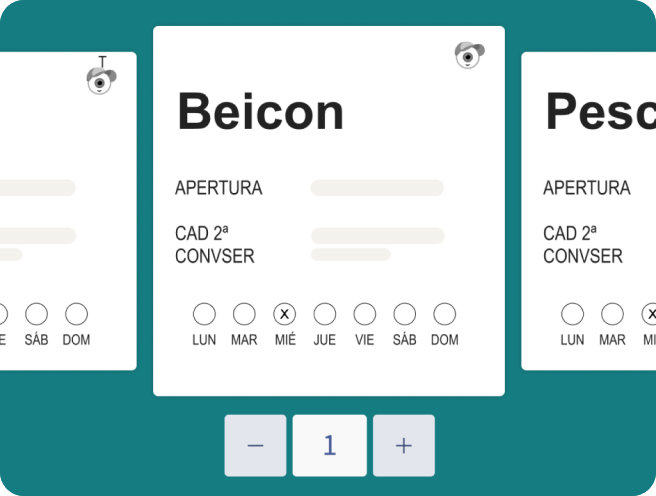
Task: Click the number field showing 1
Action: (x=329, y=445)
